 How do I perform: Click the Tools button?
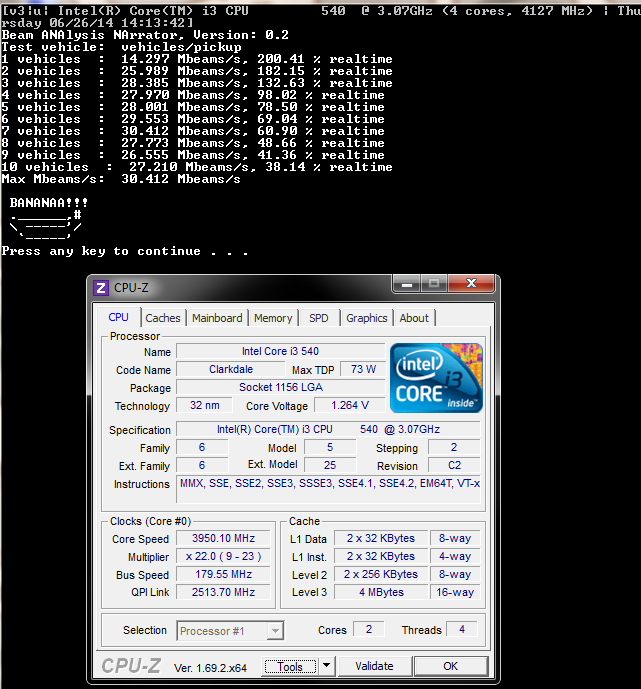coord(290,667)
